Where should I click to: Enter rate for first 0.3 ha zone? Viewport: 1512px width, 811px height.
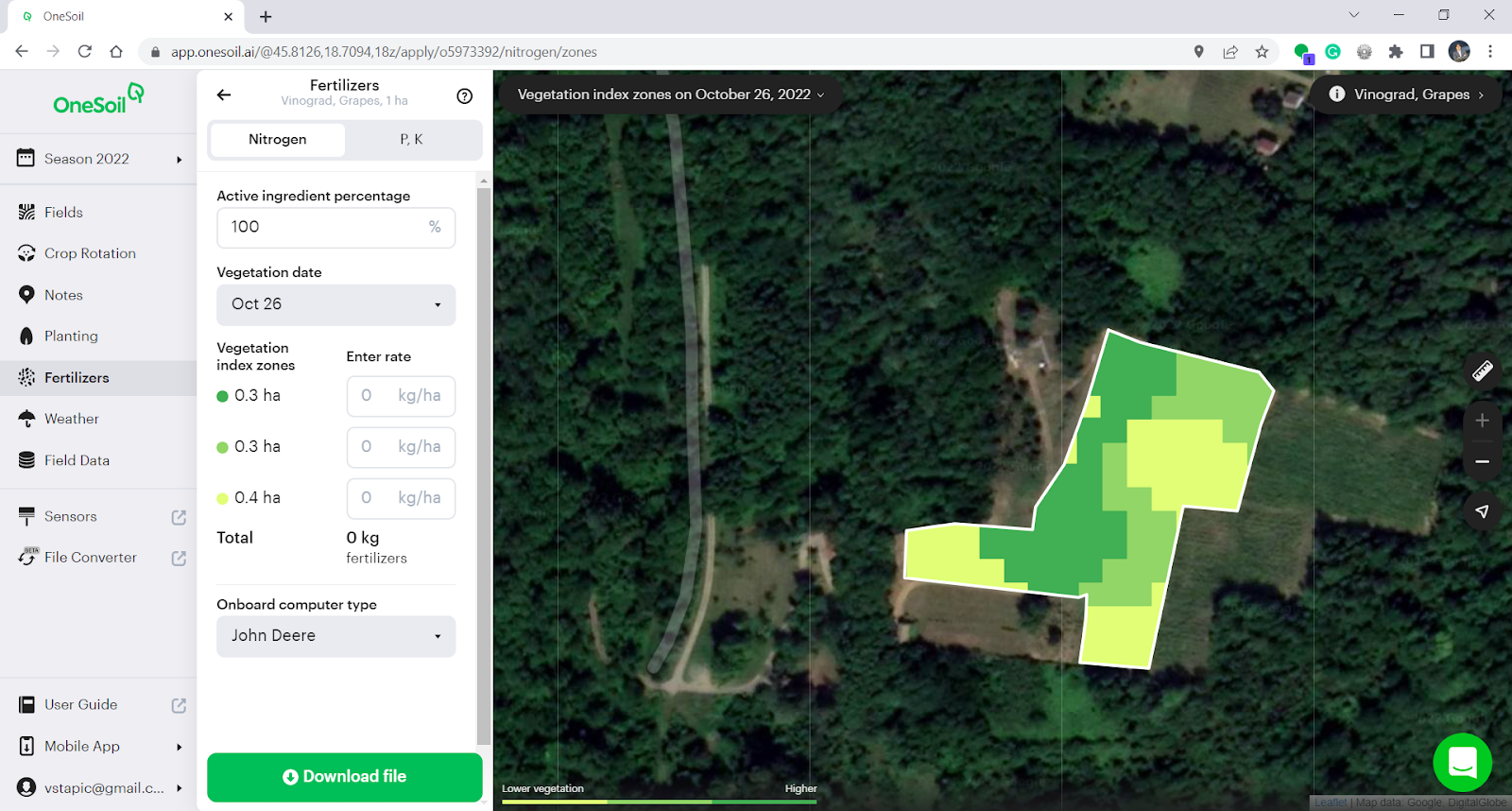(x=401, y=396)
